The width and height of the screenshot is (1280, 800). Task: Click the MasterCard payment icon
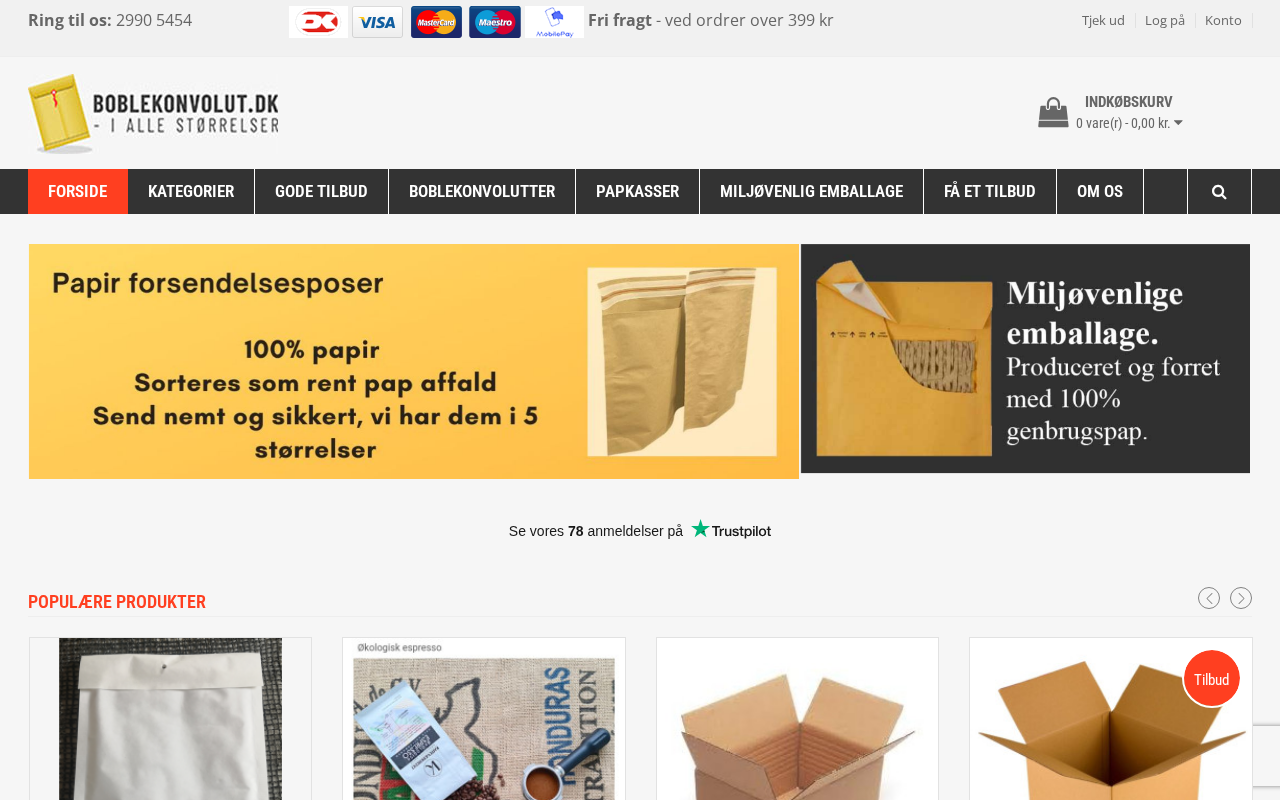[x=436, y=22]
